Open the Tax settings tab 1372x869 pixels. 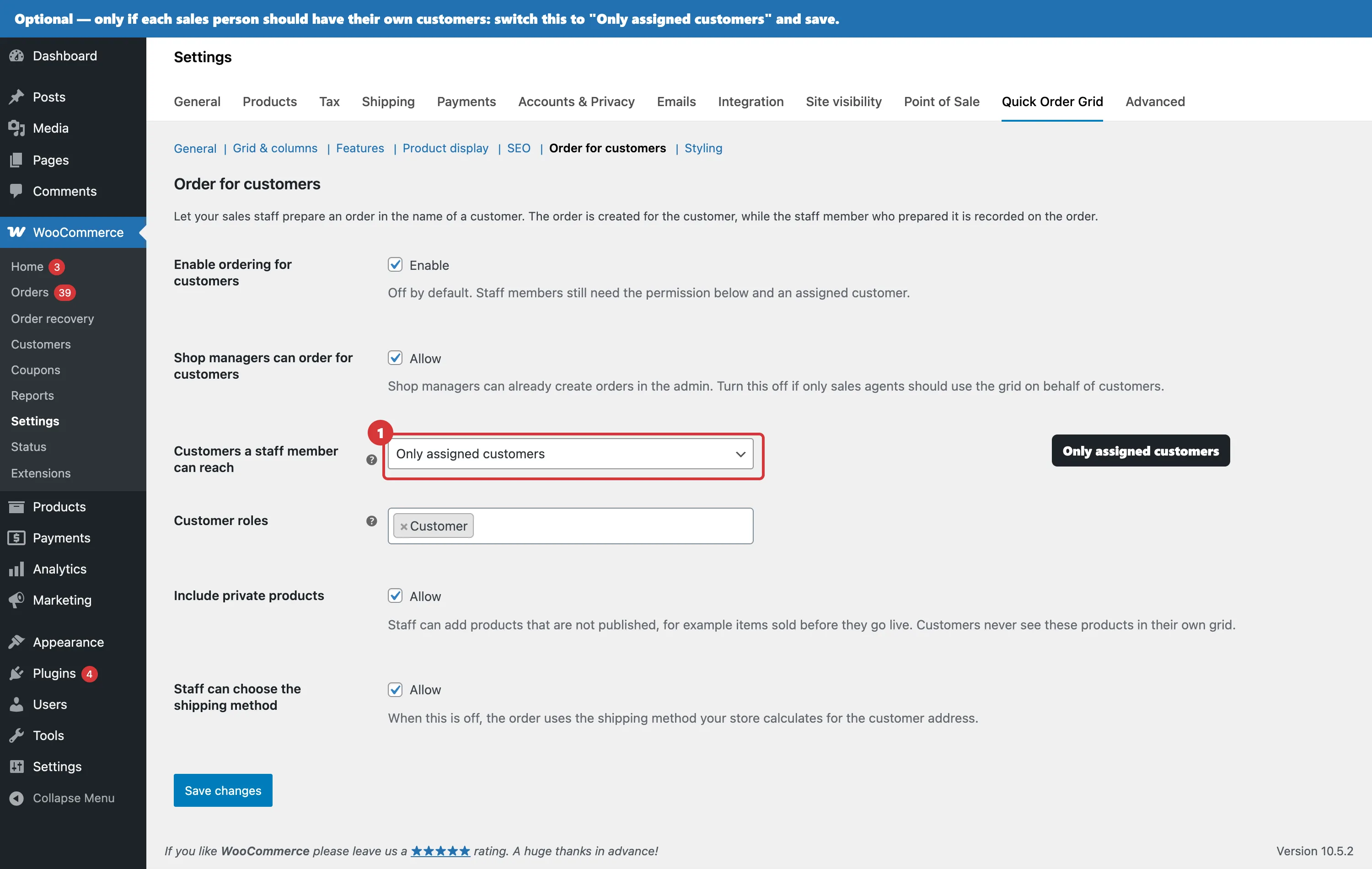click(329, 102)
